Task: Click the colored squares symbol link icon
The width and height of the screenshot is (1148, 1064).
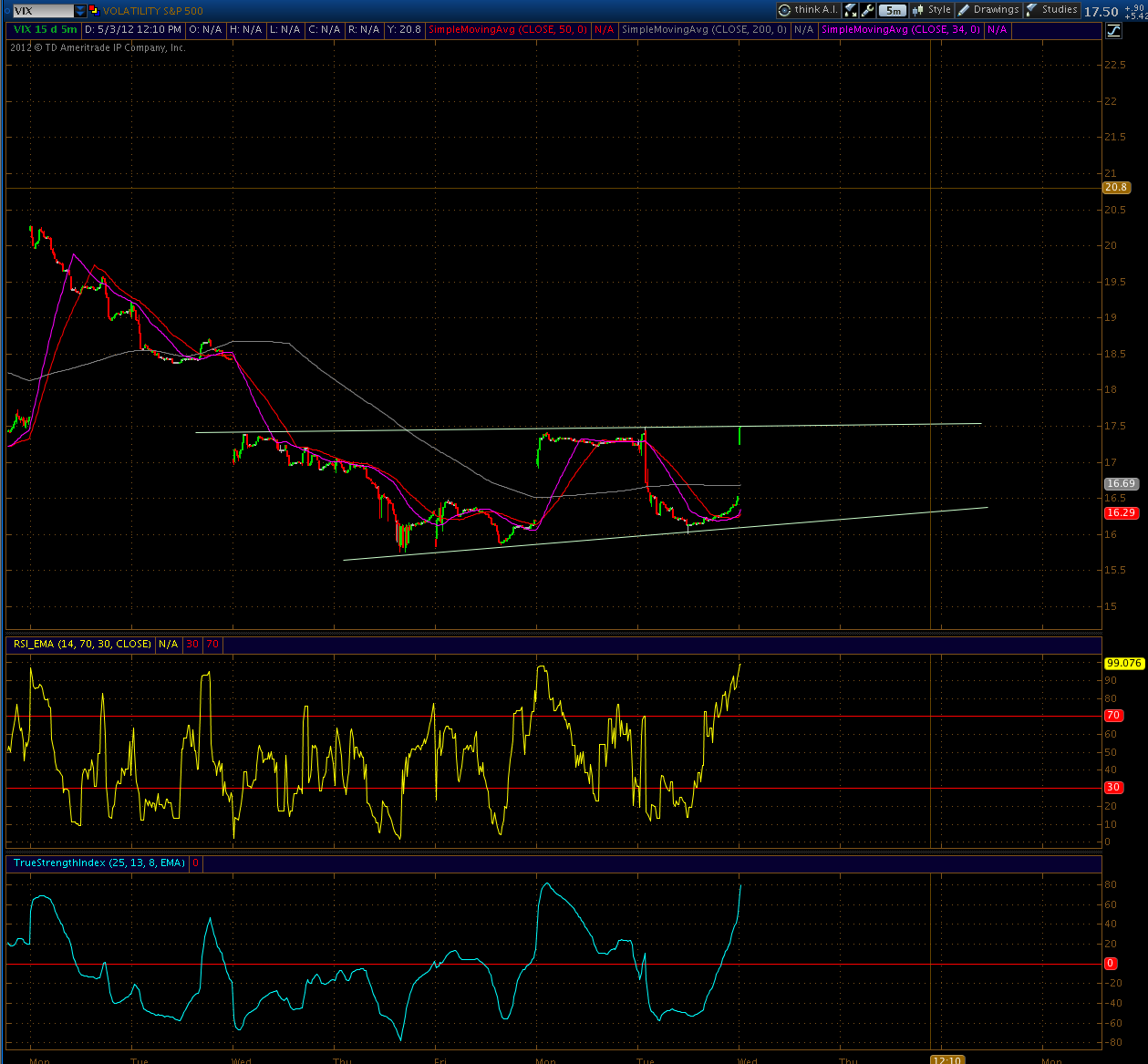Action: point(94,11)
